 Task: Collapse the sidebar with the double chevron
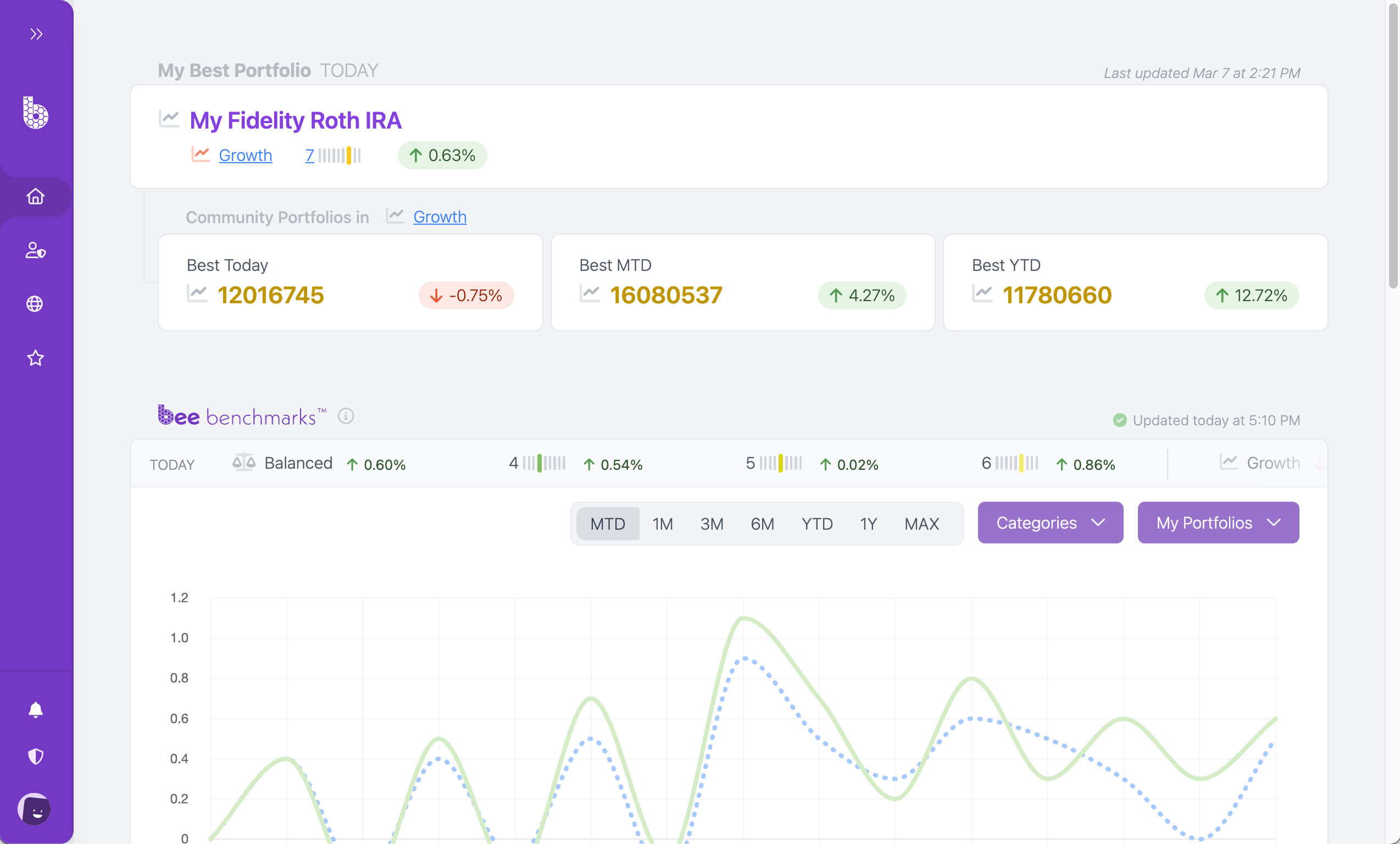pos(37,34)
